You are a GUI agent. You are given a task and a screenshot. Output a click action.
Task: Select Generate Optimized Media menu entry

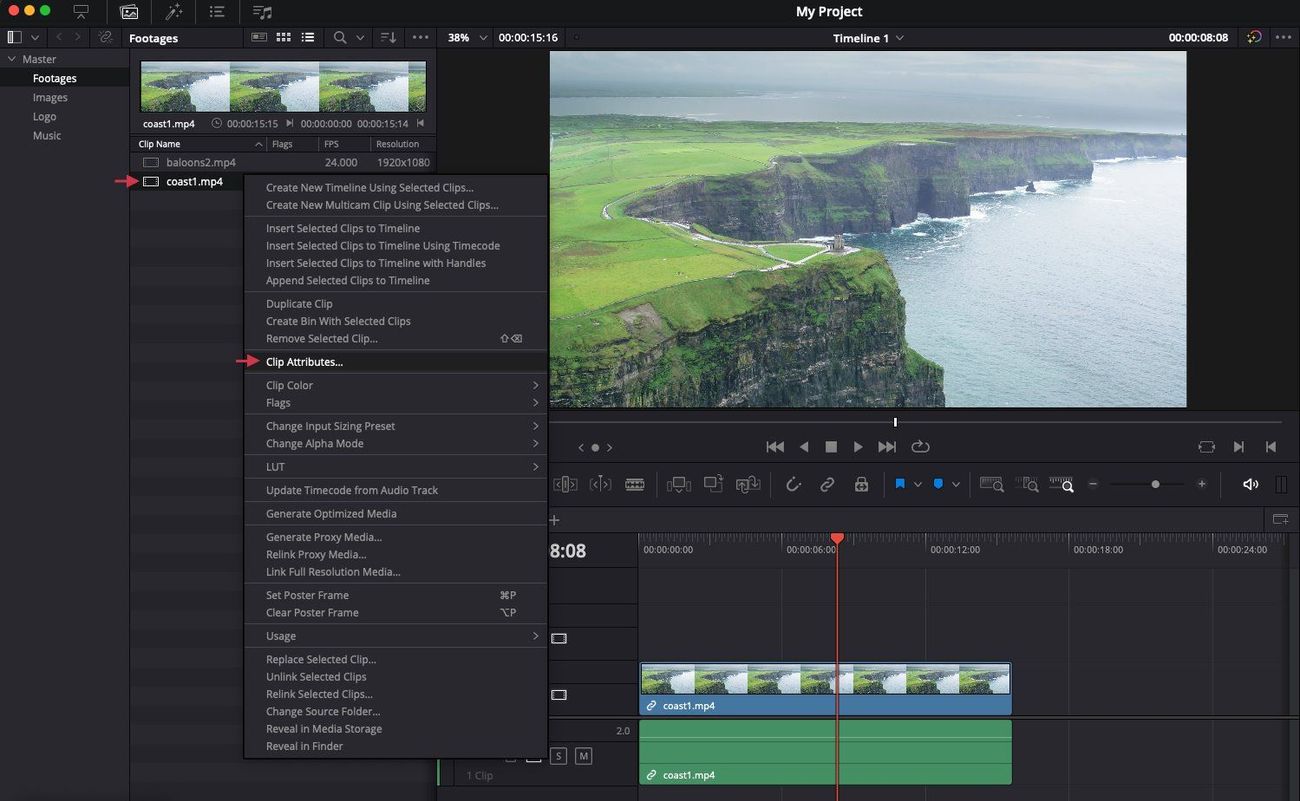[331, 514]
